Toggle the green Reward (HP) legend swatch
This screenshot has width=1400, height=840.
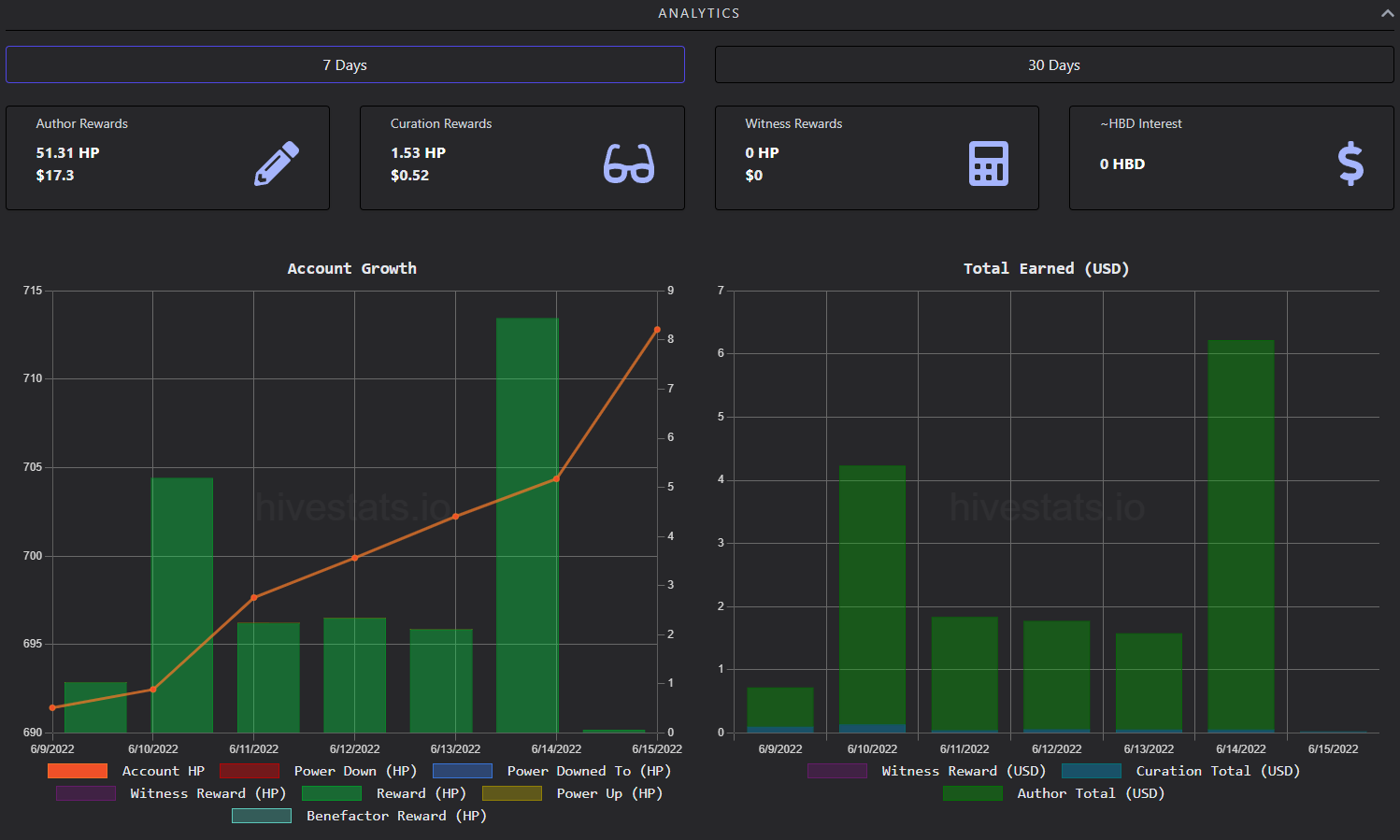(332, 793)
